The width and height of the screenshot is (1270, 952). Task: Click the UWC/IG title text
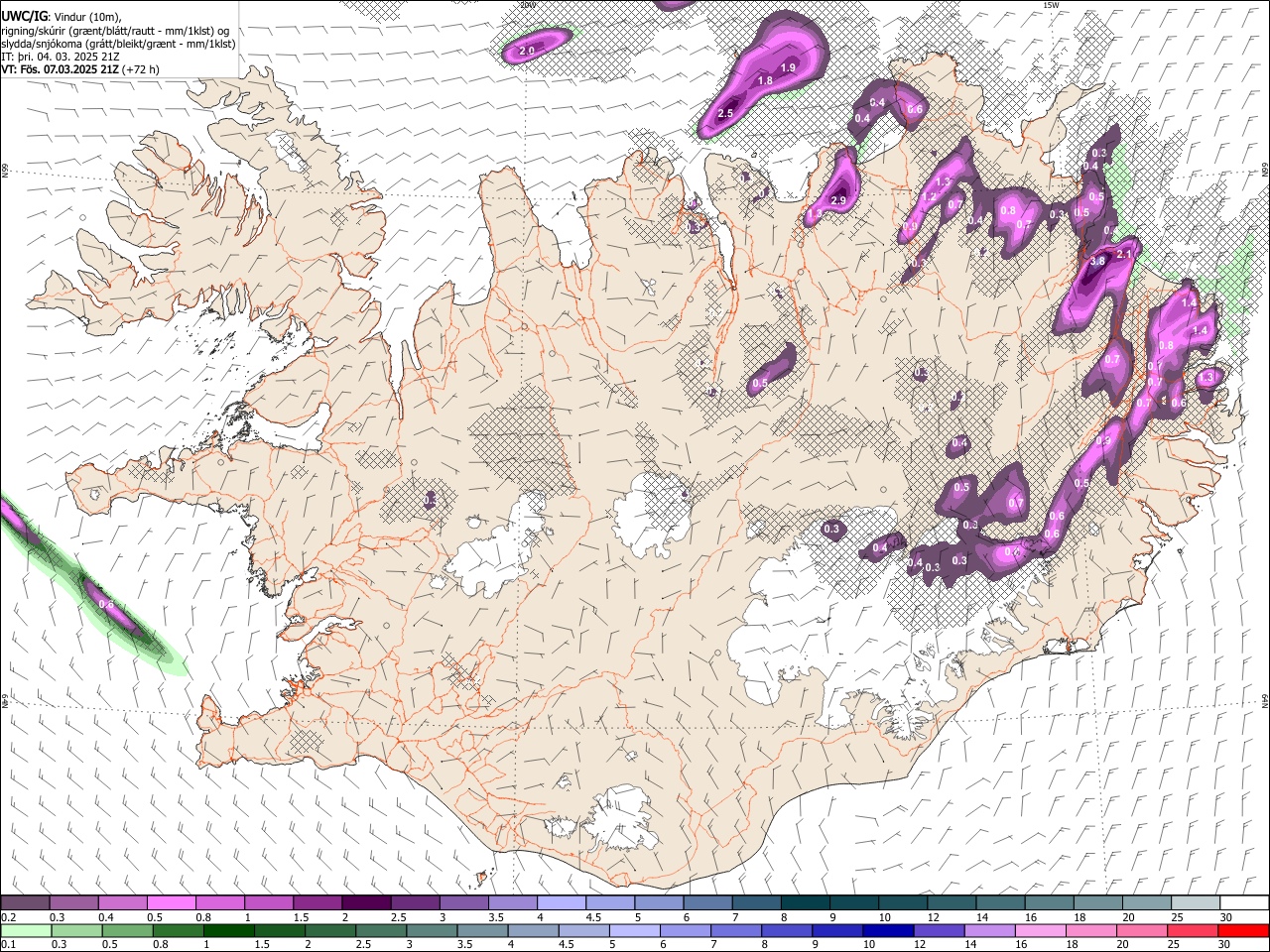(x=24, y=17)
